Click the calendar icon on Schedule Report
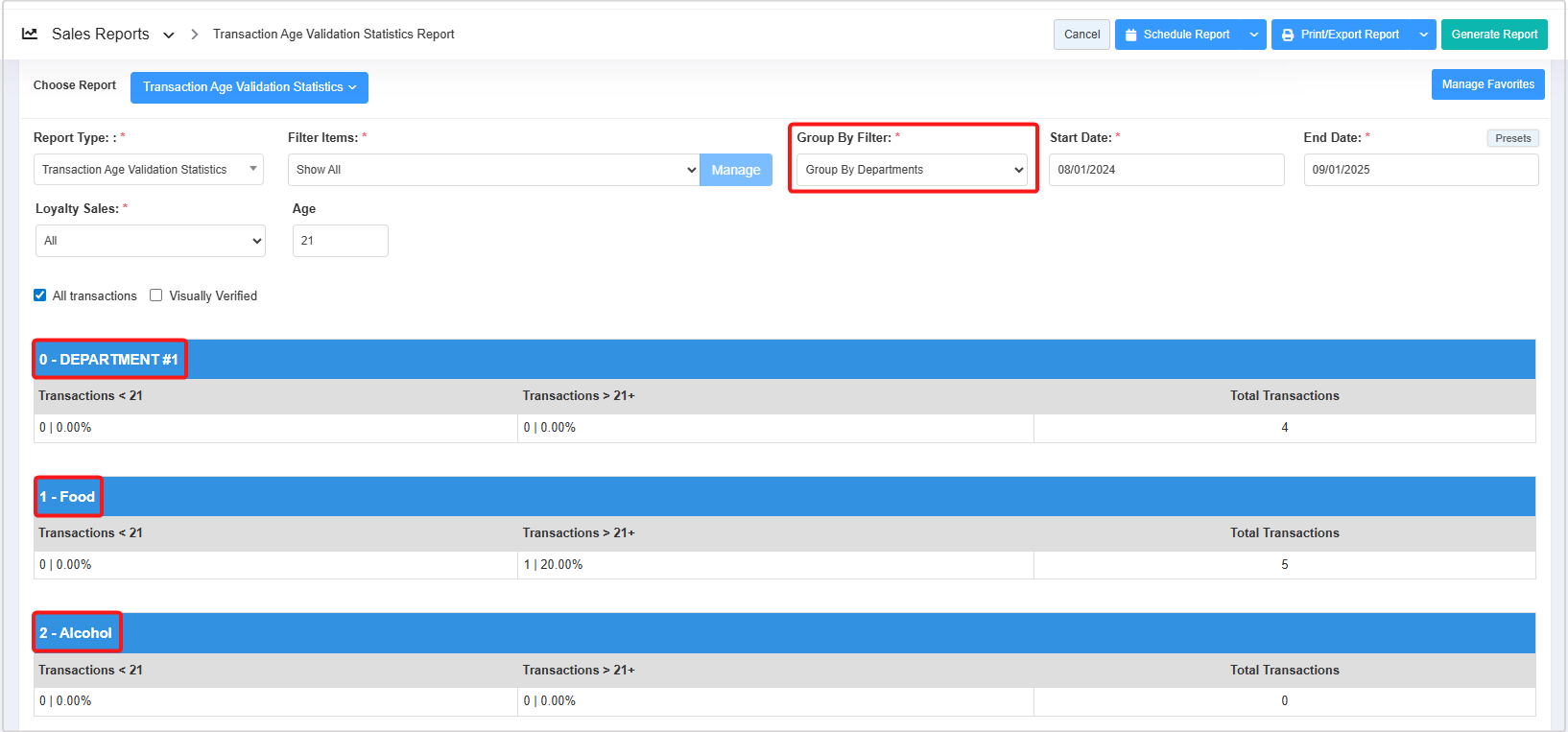1568x732 pixels. click(1131, 35)
